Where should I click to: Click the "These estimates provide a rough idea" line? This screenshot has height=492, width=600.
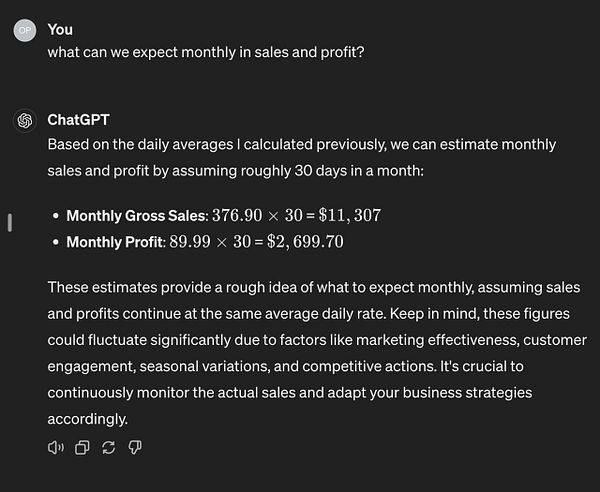(x=313, y=287)
